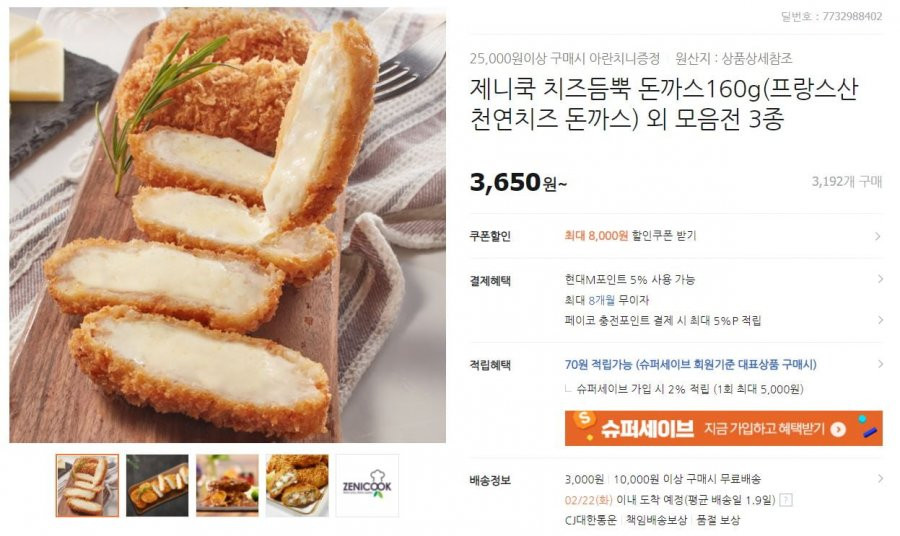Click the 3,650원 price text
Viewport: 900px width, 536px height.
click(x=518, y=182)
